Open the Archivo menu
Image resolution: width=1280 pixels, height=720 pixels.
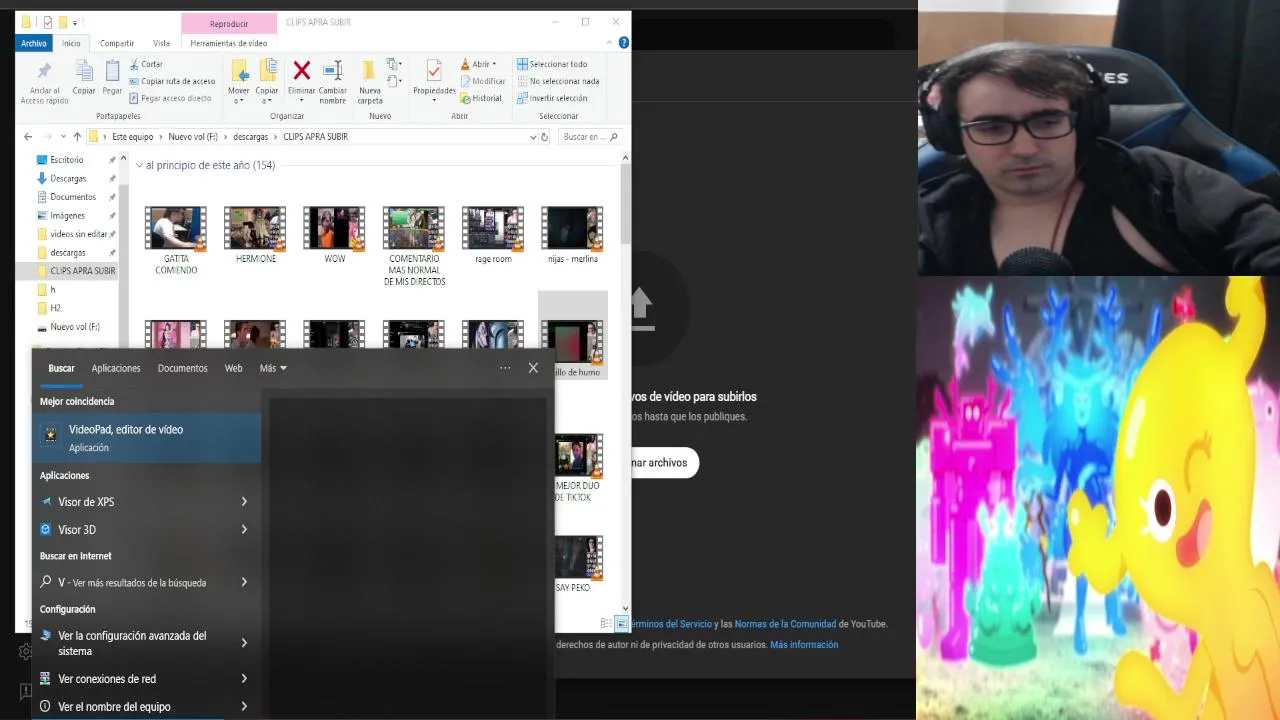34,43
